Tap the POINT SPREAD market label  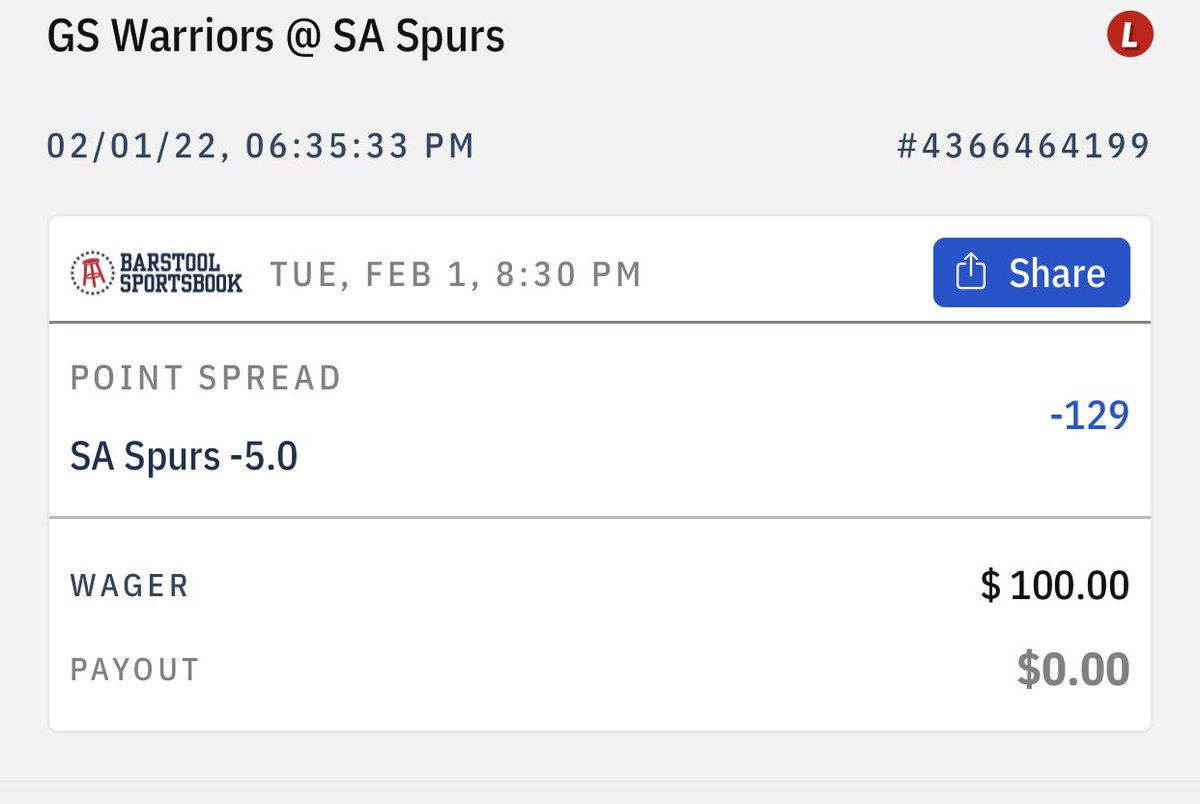pyautogui.click(x=206, y=378)
